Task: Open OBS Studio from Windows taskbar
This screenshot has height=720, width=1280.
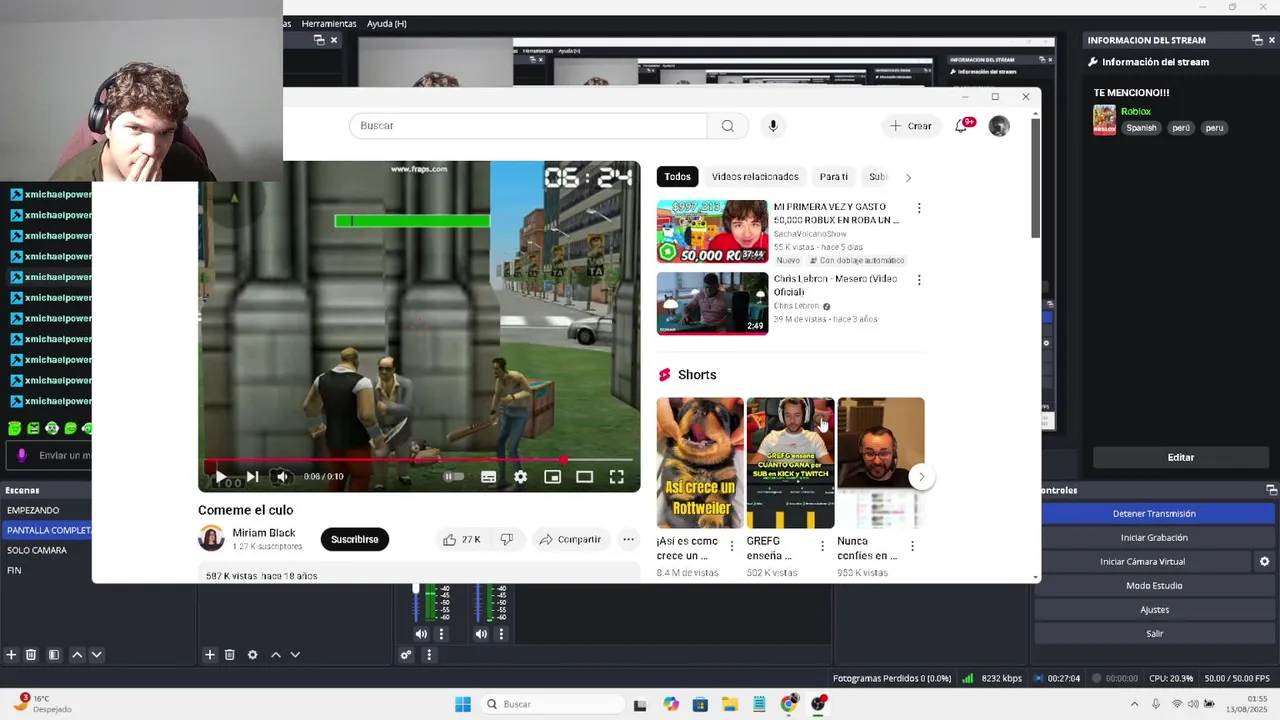Action: [819, 704]
